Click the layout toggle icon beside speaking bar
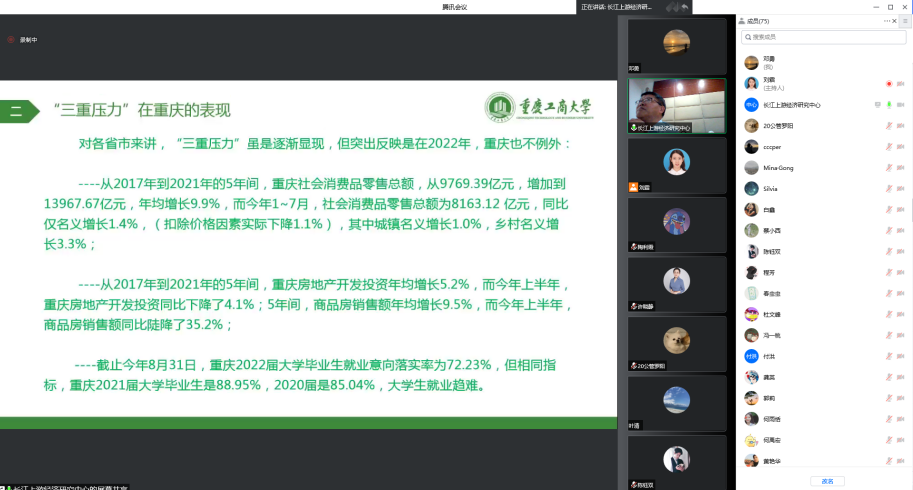Image resolution: width=913 pixels, height=490 pixels. [x=669, y=7]
